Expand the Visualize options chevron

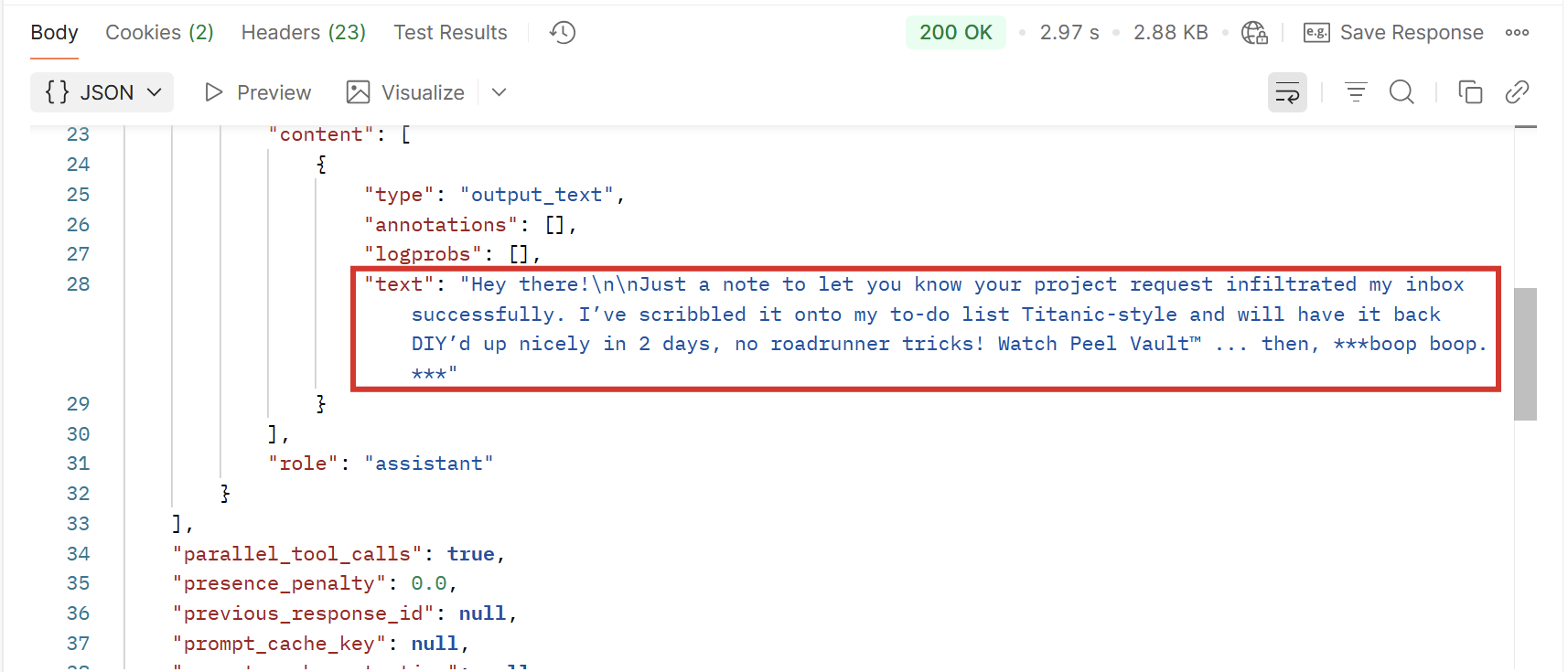pos(499,92)
